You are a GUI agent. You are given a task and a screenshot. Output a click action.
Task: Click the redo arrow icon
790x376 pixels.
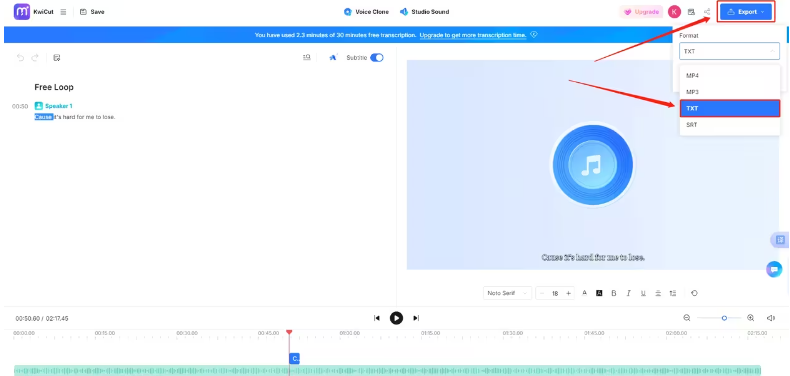click(35, 57)
